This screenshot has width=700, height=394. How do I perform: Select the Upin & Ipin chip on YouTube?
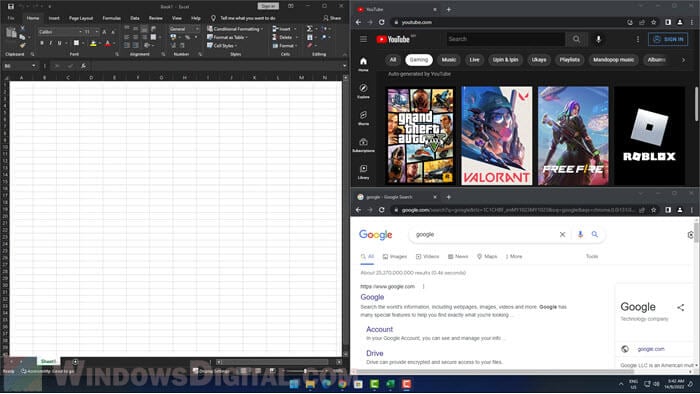(x=505, y=60)
